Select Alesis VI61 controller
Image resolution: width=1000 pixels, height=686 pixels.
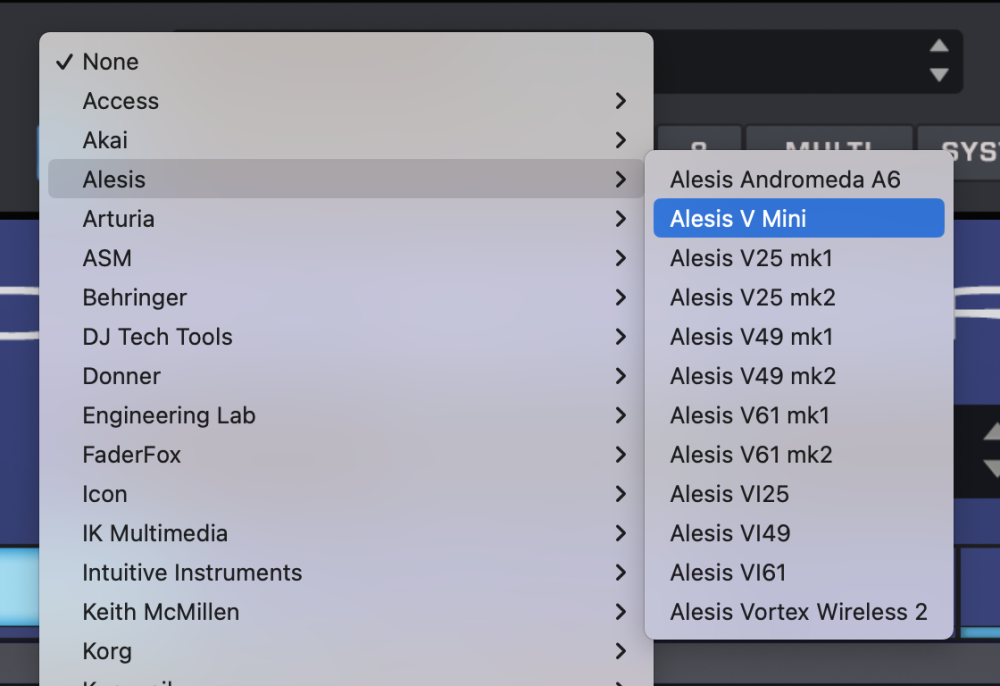pos(727,573)
